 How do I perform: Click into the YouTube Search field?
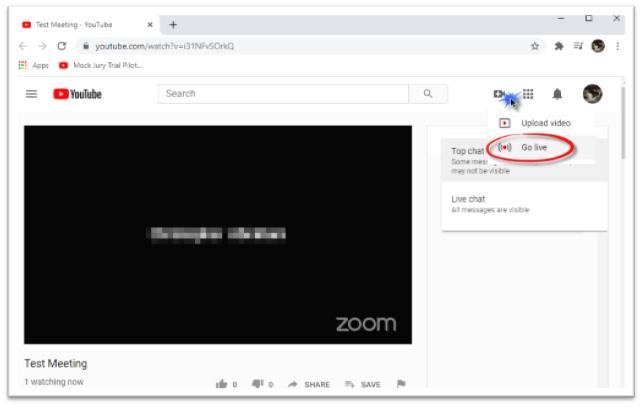coord(283,94)
